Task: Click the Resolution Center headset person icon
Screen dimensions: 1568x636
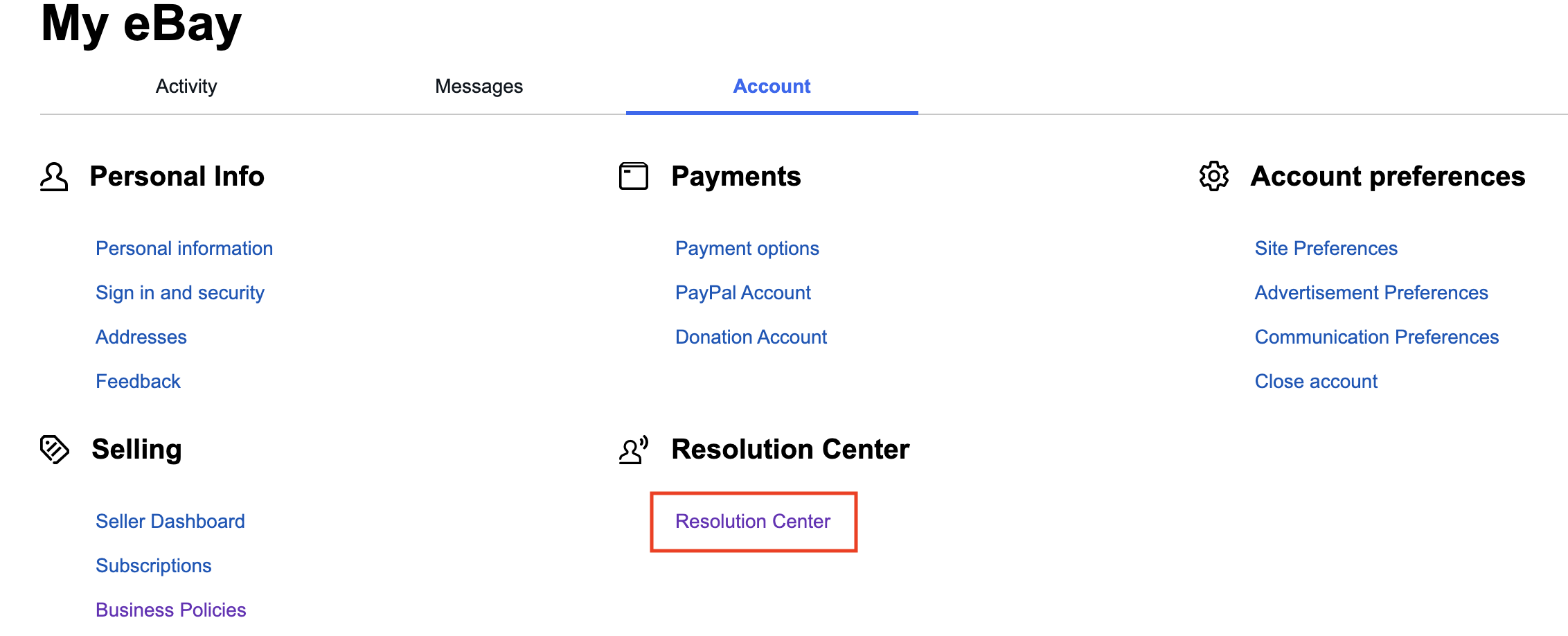Action: coord(633,450)
